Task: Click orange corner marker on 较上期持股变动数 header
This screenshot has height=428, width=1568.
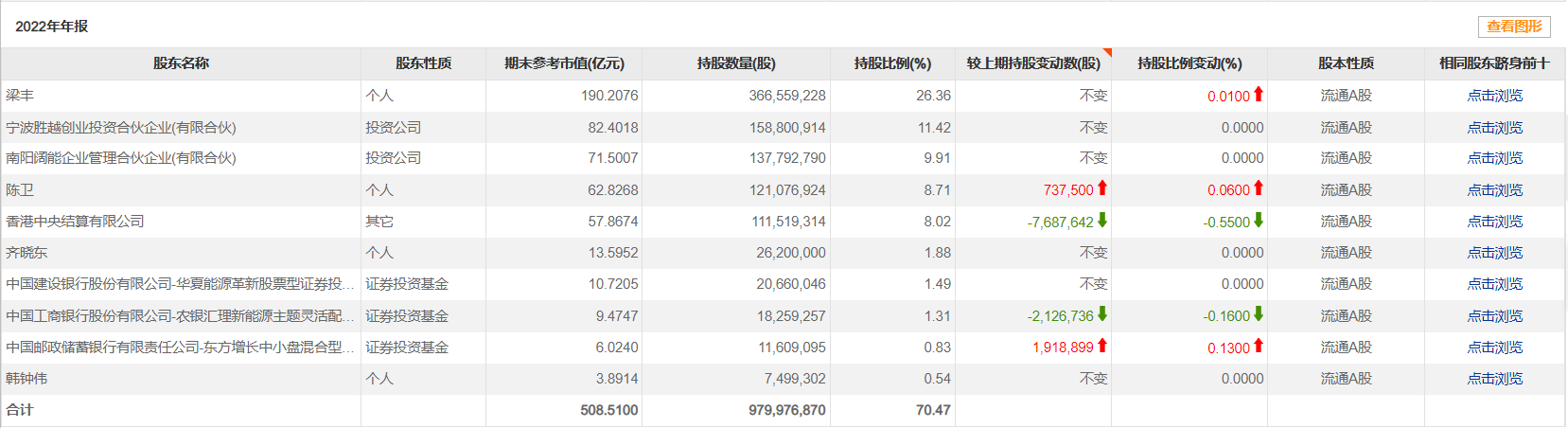Action: (x=1107, y=52)
